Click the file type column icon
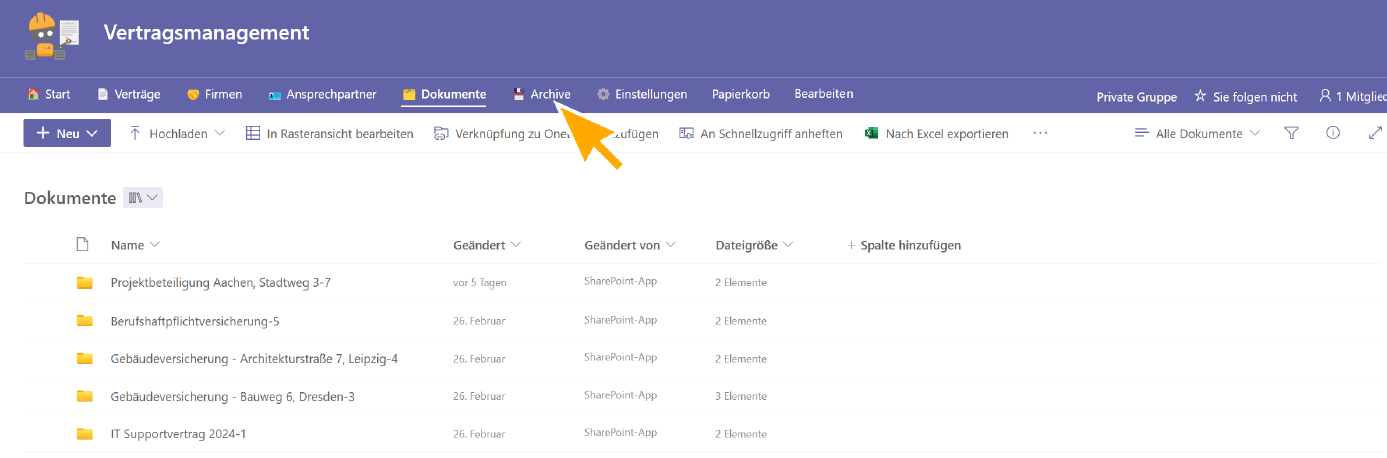 click(83, 245)
